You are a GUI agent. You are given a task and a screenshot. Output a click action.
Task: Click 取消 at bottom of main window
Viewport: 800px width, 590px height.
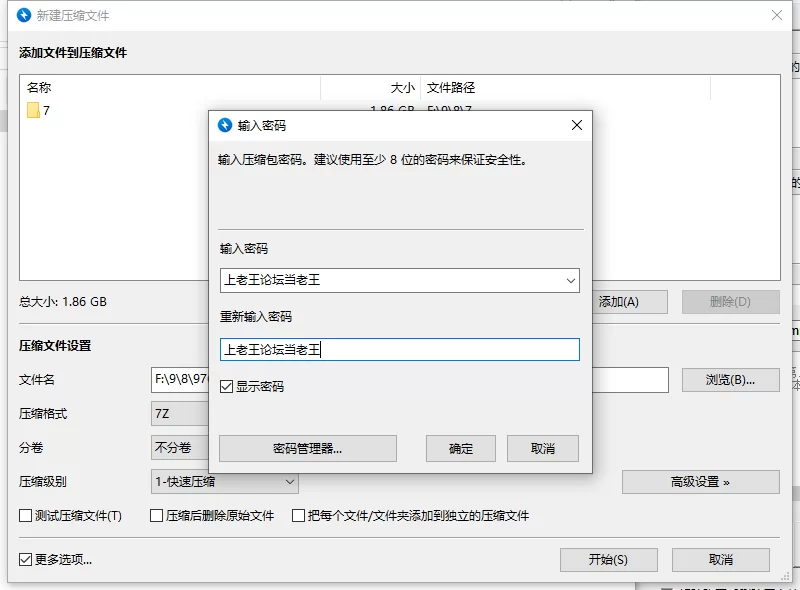click(x=721, y=560)
